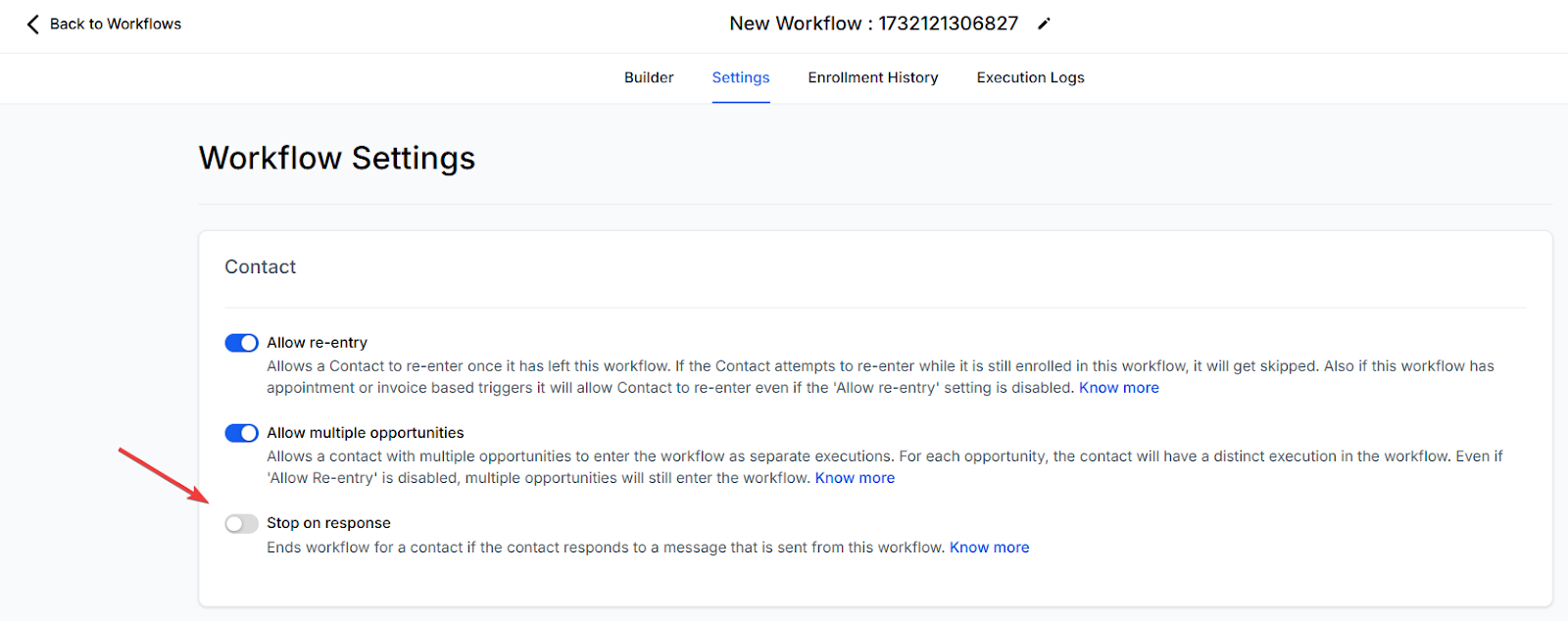Click the 'Contact' section heading
Screen dimensions: 1568x621
pyautogui.click(x=260, y=267)
